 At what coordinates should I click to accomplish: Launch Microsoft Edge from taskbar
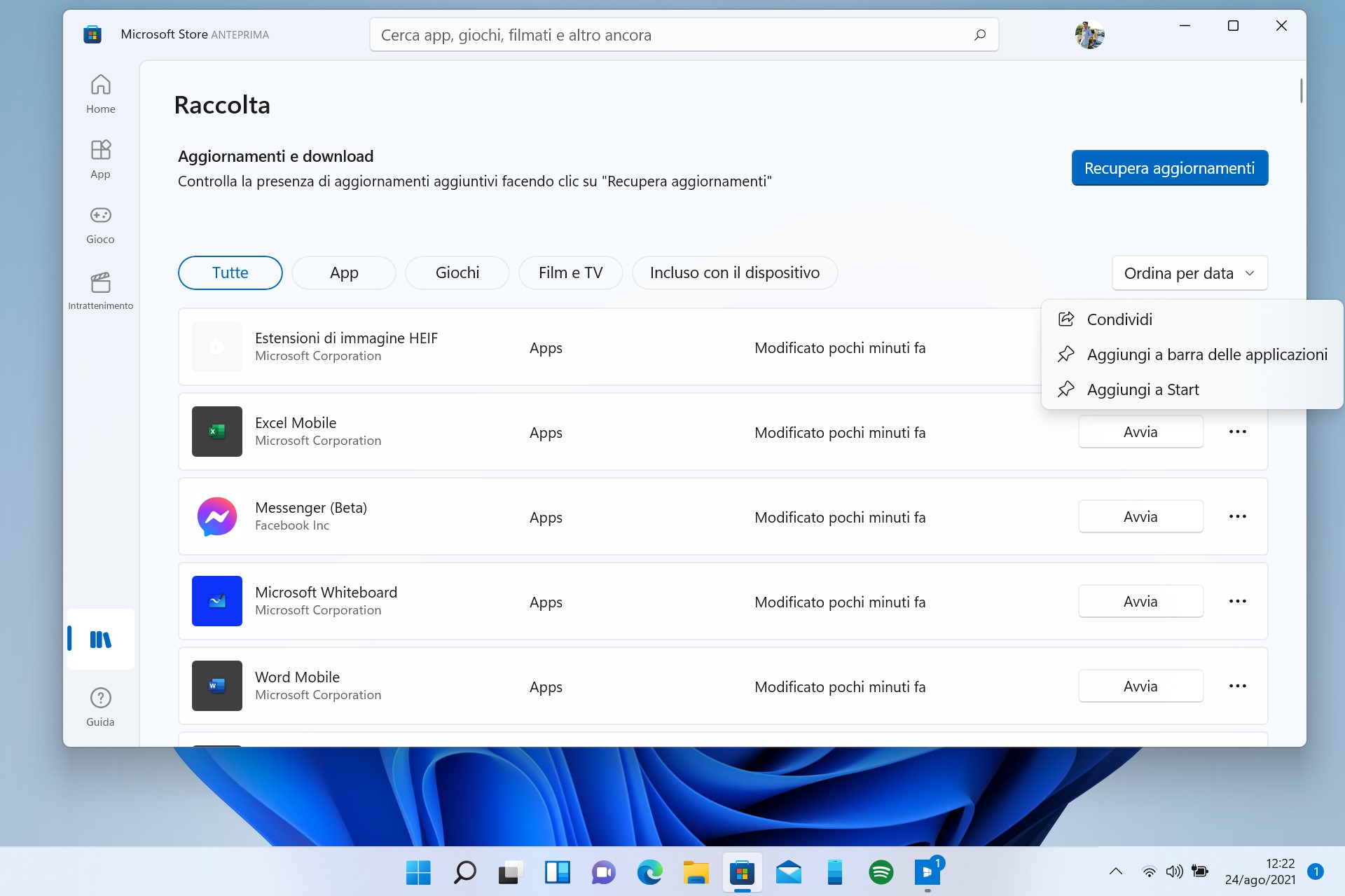(649, 872)
